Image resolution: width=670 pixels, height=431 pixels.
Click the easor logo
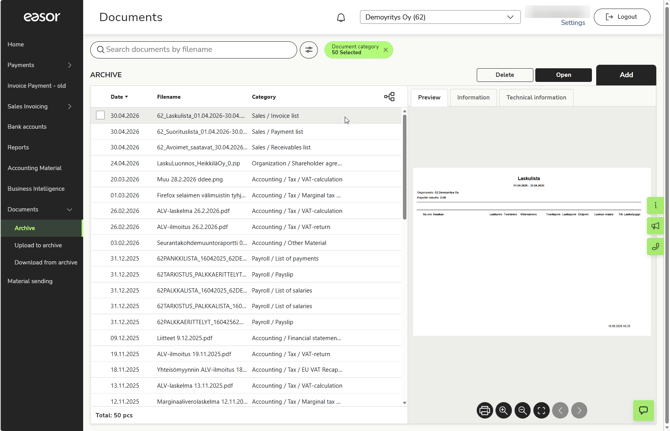[42, 17]
